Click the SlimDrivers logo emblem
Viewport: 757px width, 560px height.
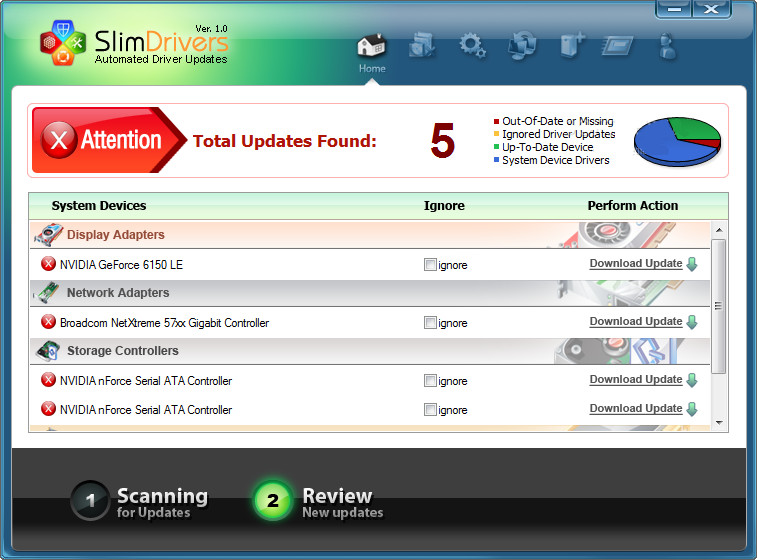pos(63,42)
